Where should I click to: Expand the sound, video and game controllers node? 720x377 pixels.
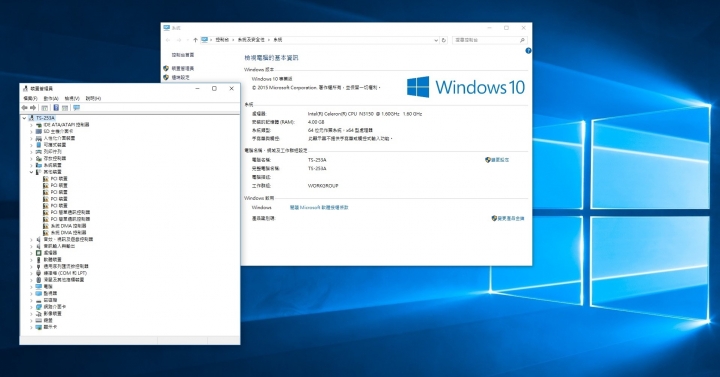[31, 239]
